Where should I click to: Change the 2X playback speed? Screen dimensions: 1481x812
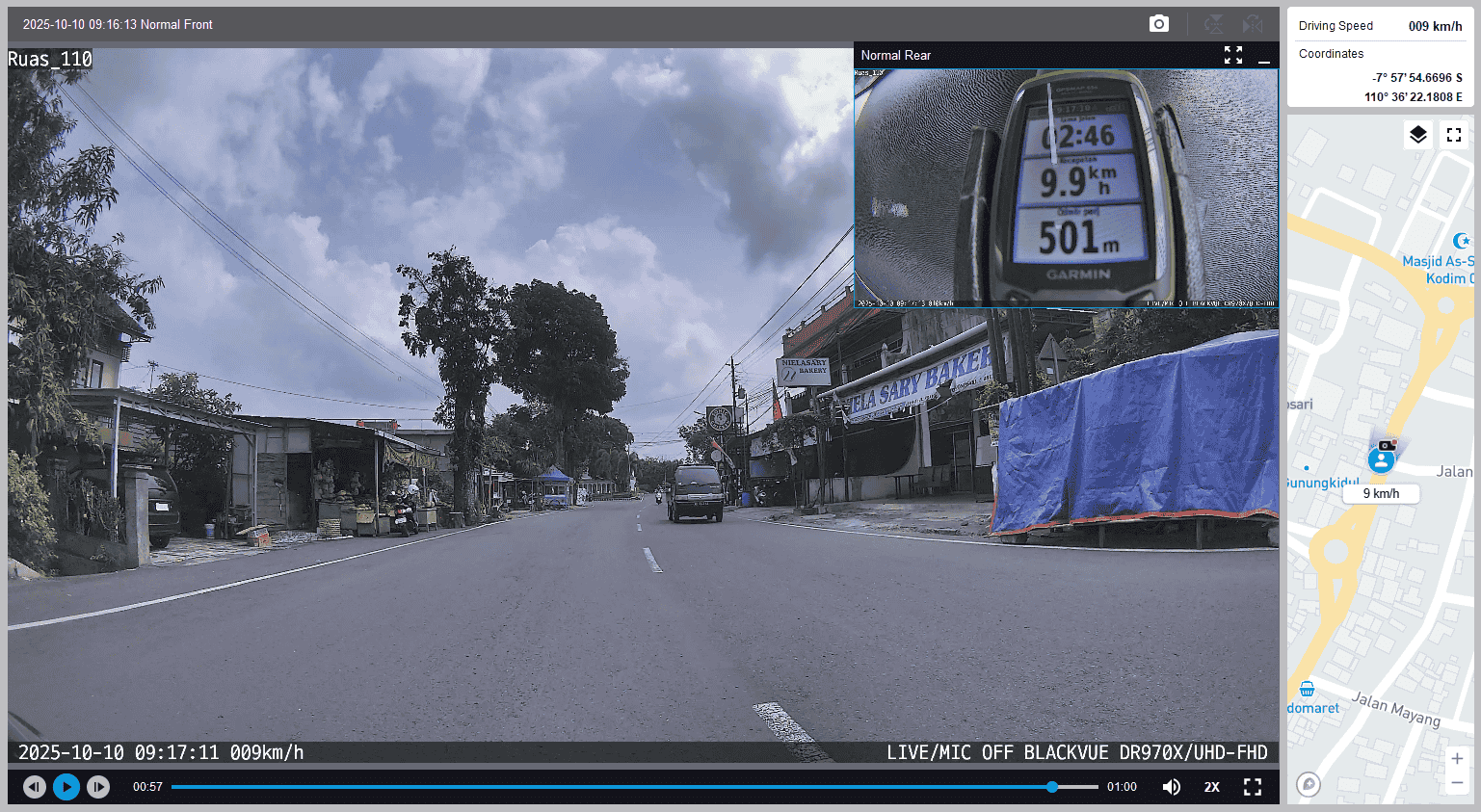[1212, 787]
